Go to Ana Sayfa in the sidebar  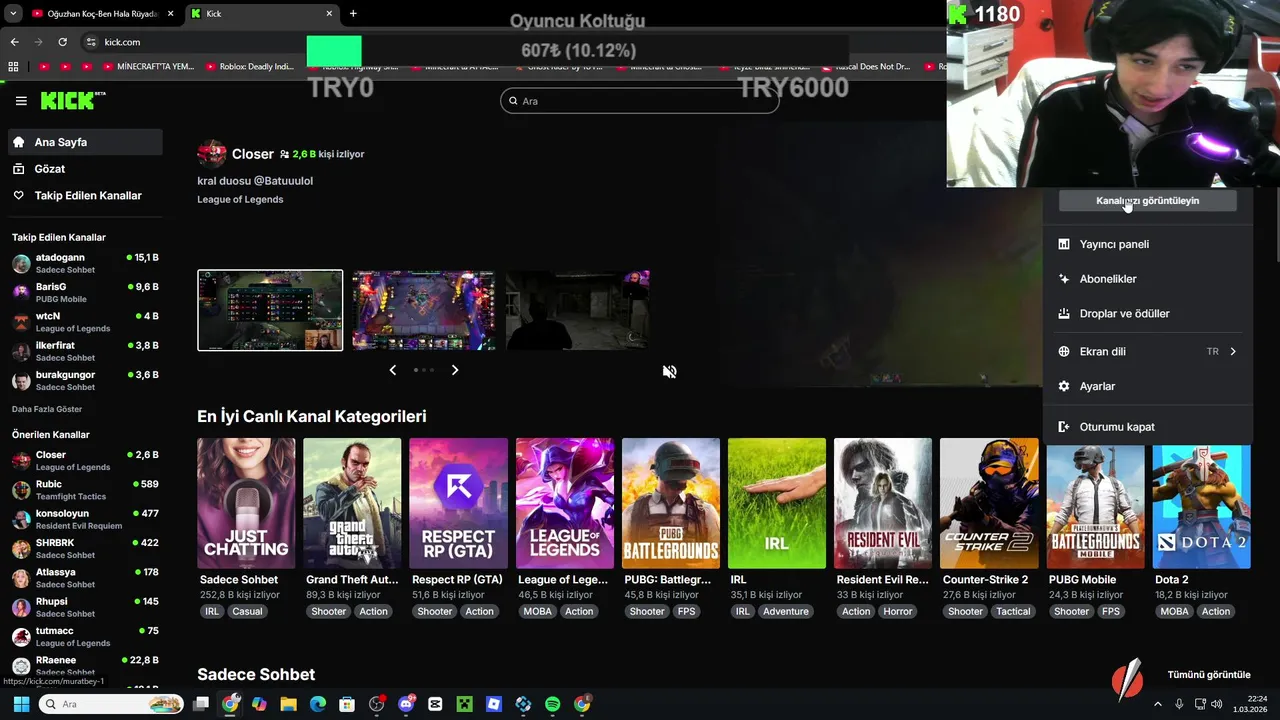point(85,142)
